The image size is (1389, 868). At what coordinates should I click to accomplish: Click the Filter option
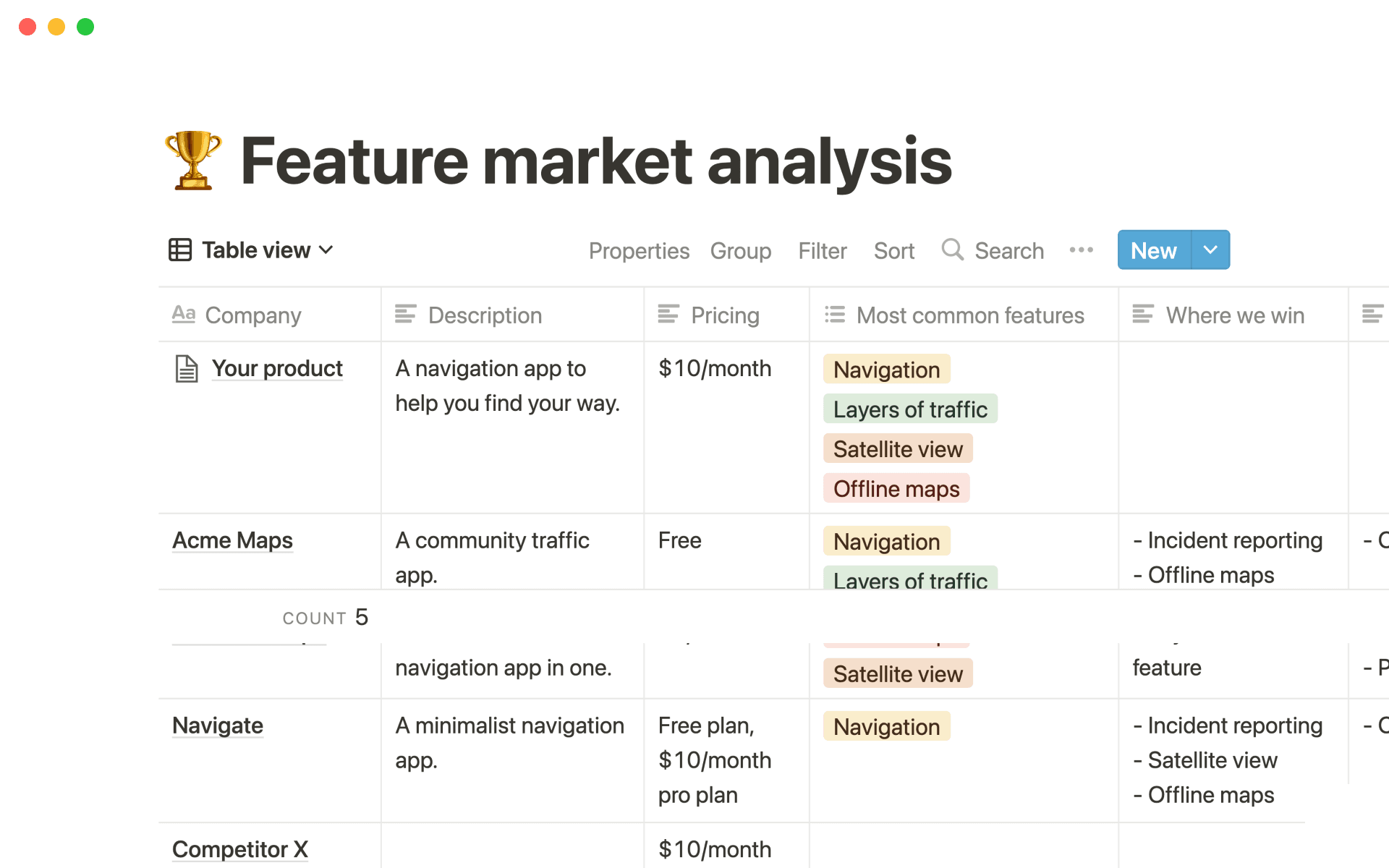pyautogui.click(x=822, y=250)
